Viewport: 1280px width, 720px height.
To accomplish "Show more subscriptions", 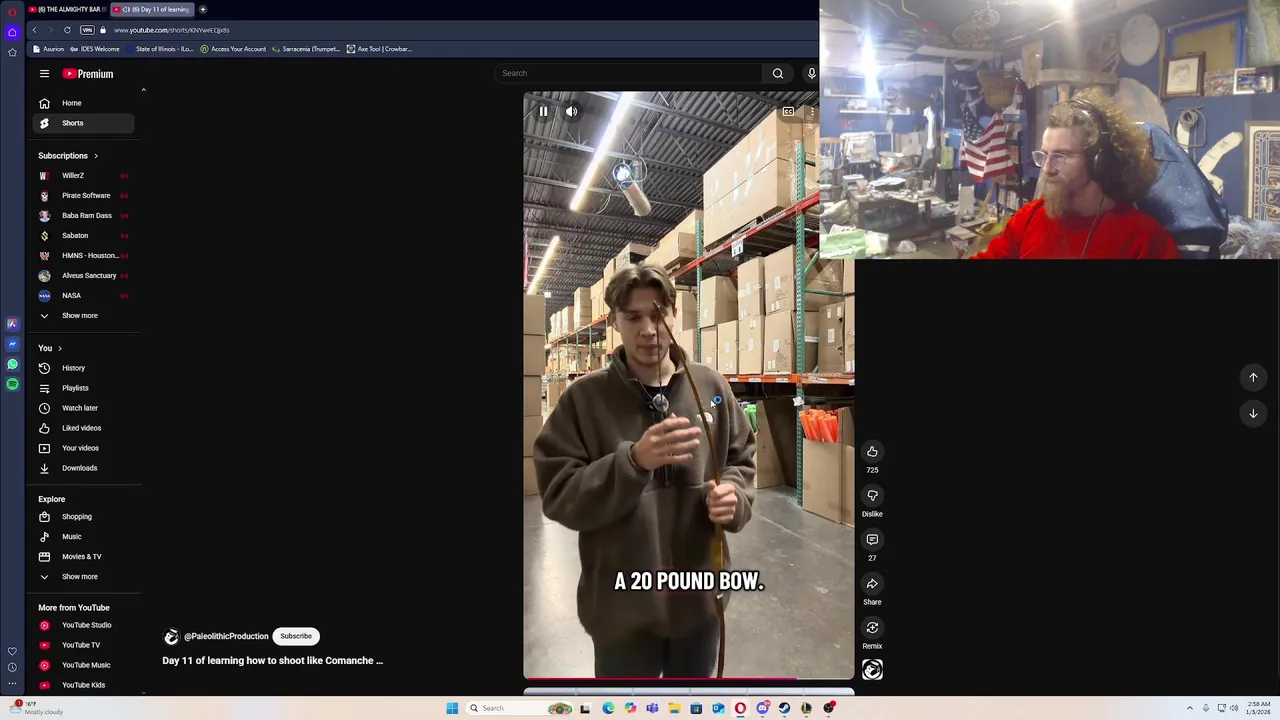I will (84, 316).
